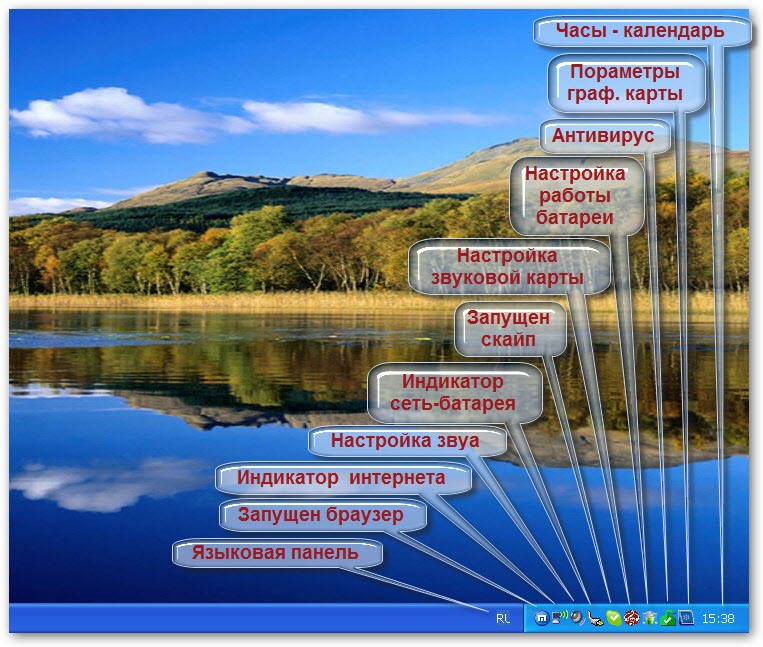Open the RU language bar indicator

pyautogui.click(x=503, y=618)
